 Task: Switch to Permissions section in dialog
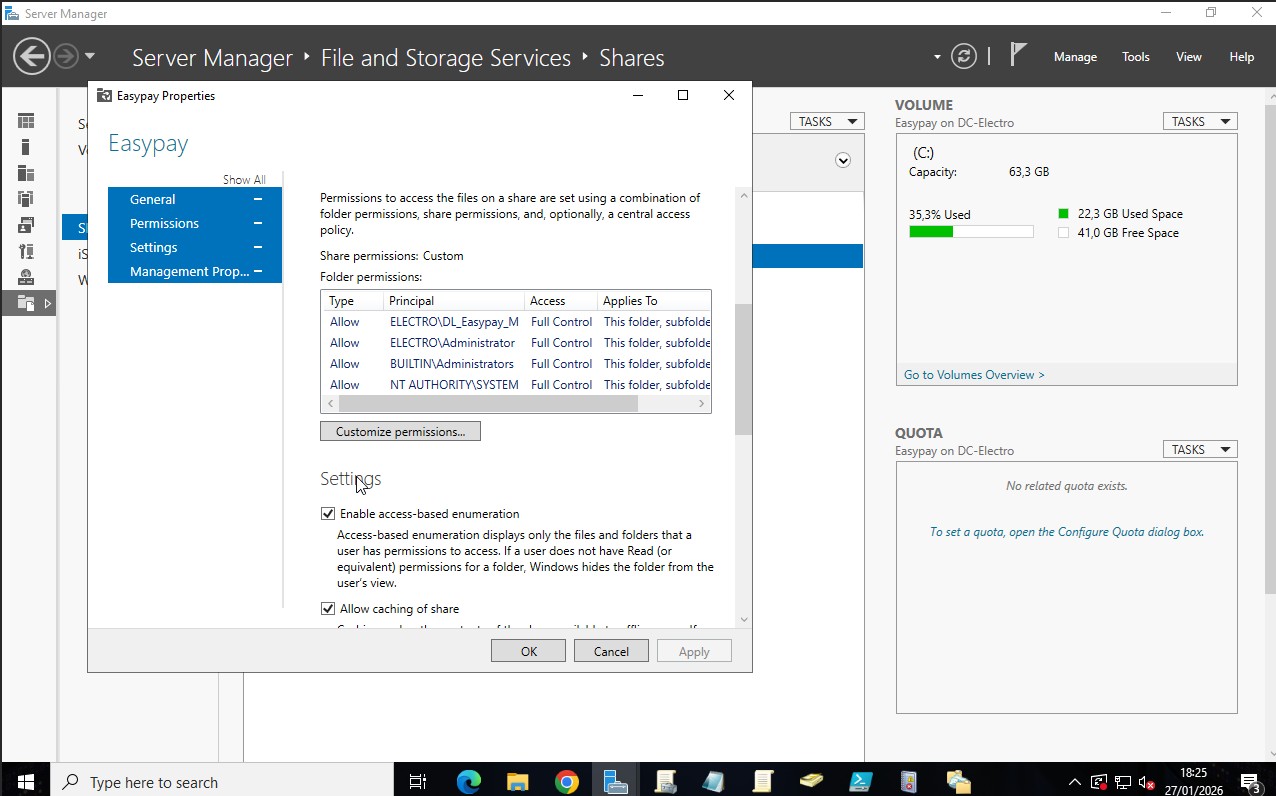pos(164,223)
